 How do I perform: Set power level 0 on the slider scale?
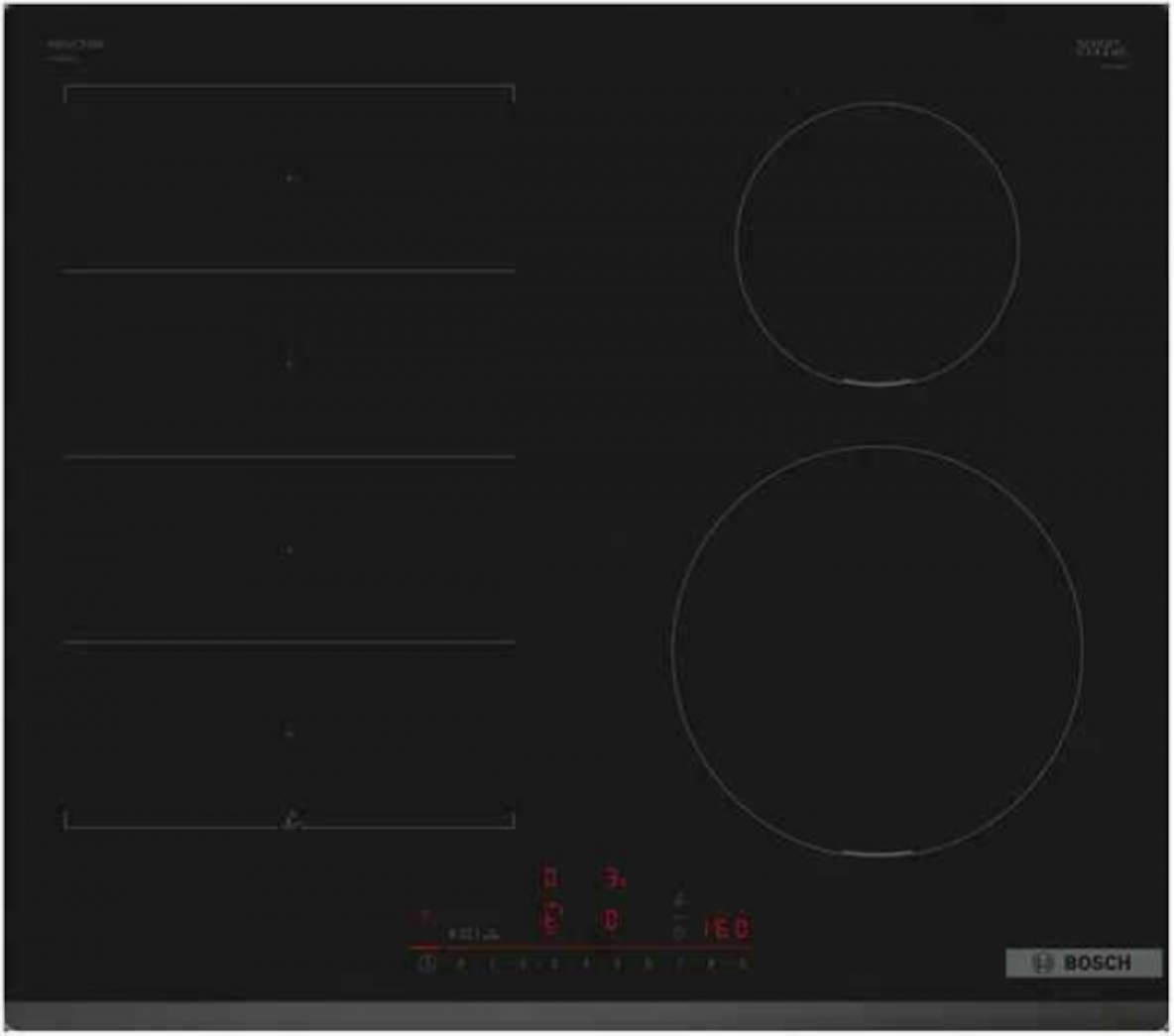458,963
